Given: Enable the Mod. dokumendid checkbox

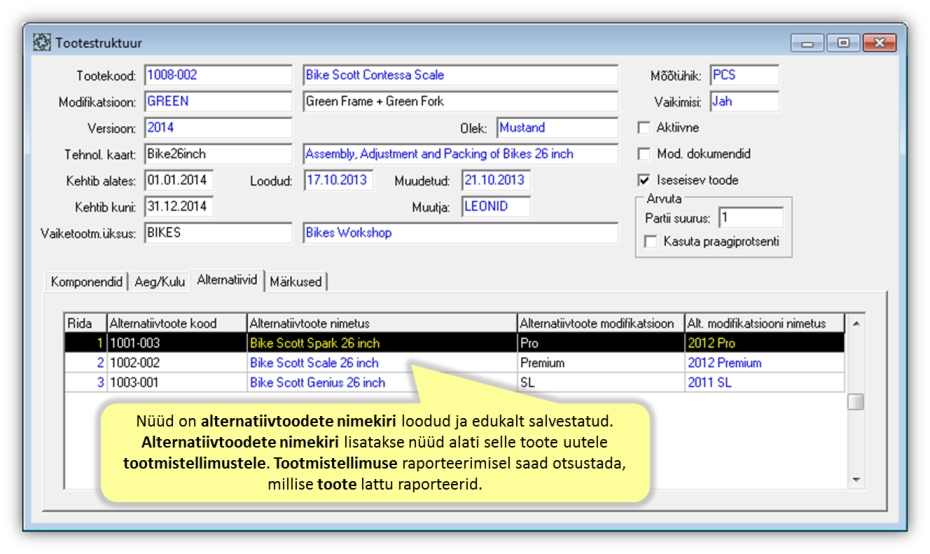Looking at the screenshot, I should pos(644,154).
